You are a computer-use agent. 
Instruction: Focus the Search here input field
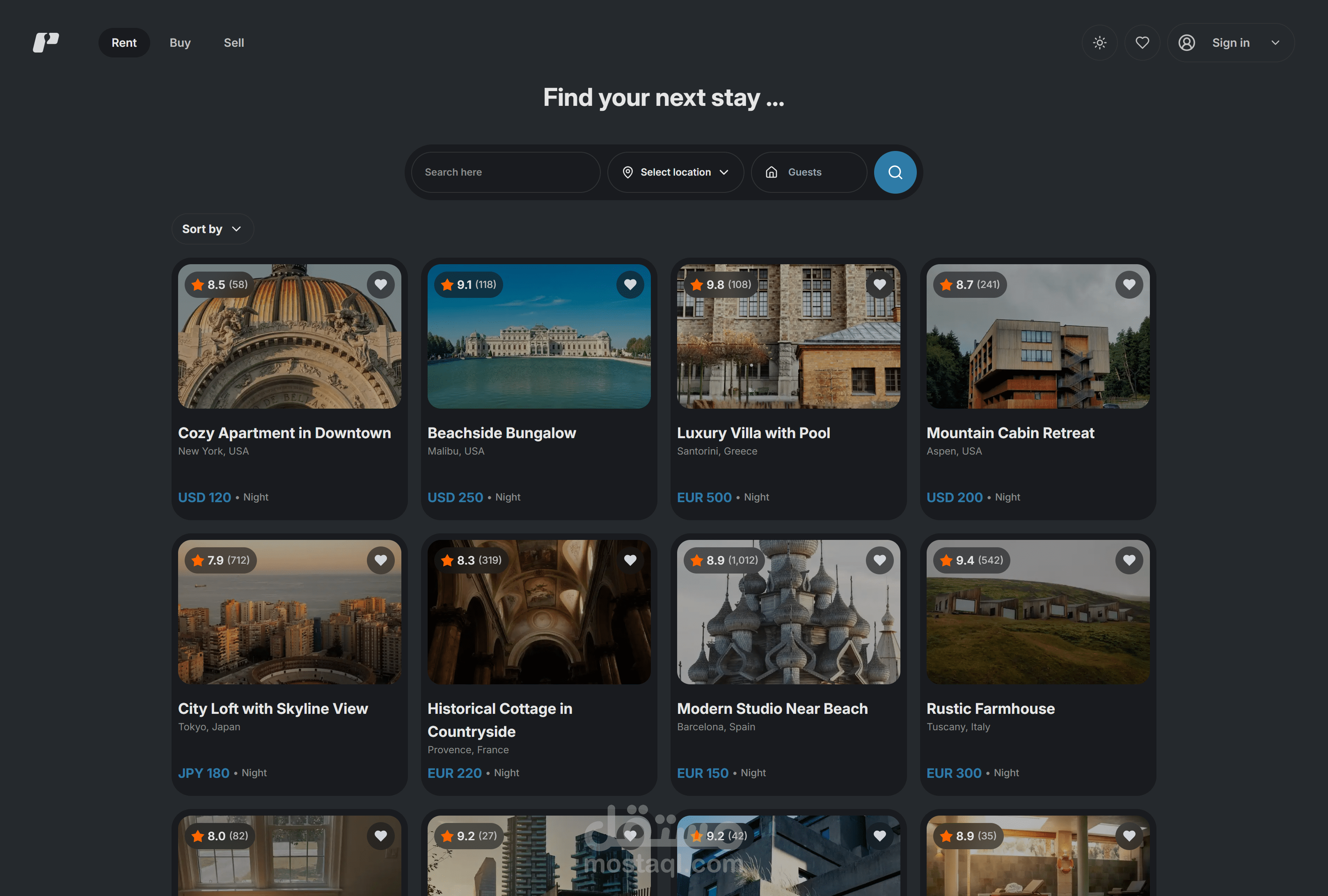click(505, 172)
